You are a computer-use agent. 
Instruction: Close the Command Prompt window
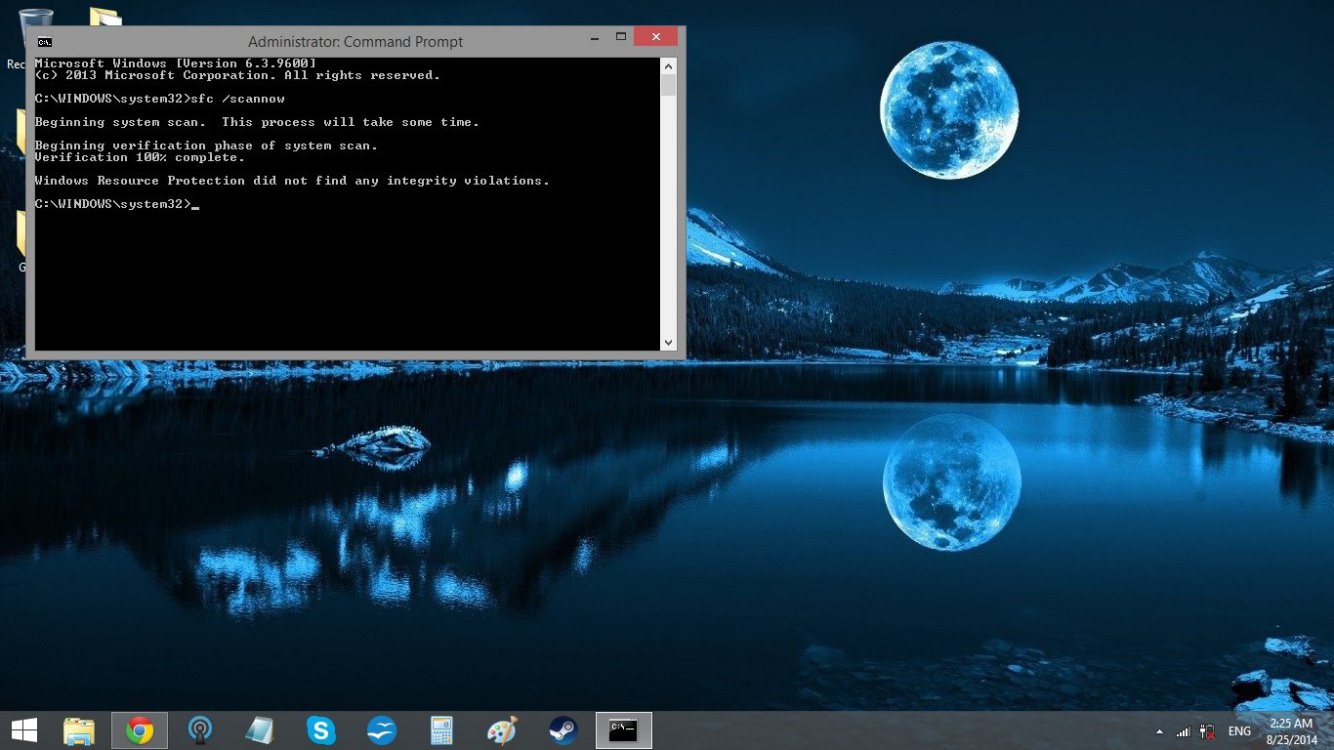[x=656, y=38]
